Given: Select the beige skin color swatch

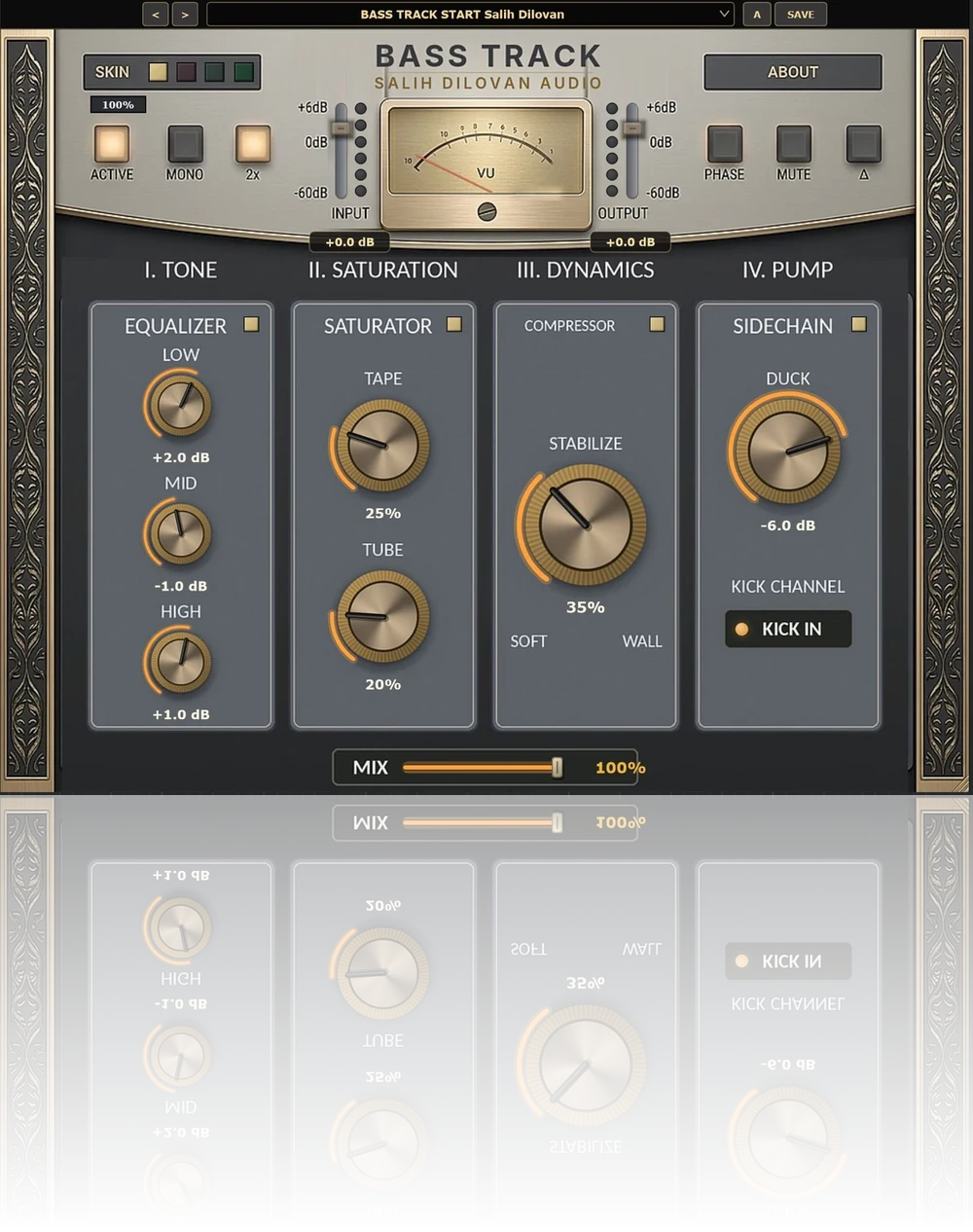Looking at the screenshot, I should [x=158, y=72].
